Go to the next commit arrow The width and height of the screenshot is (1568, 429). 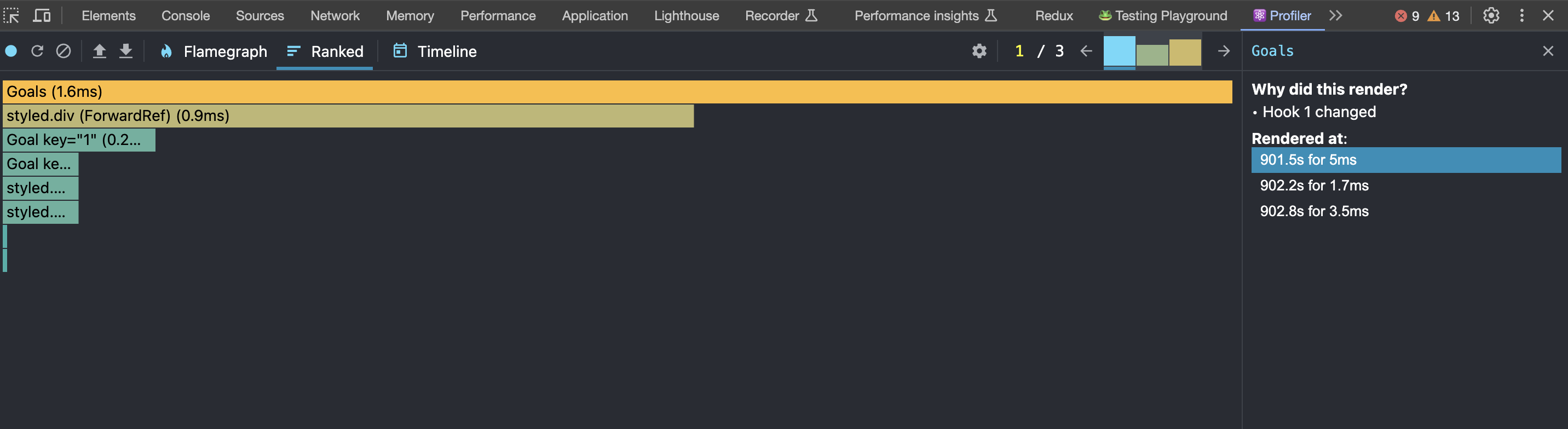(1224, 51)
